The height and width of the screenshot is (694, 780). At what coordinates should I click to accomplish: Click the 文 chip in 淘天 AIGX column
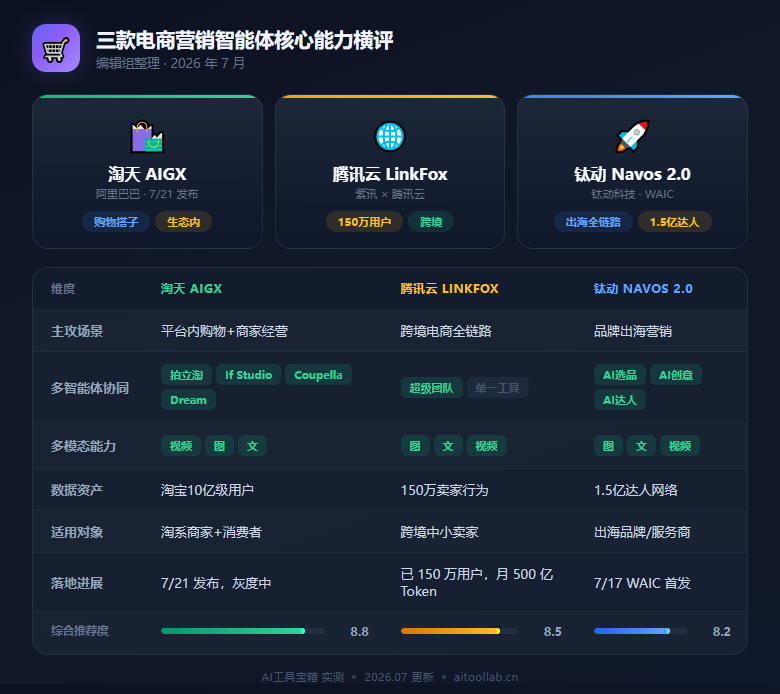point(253,446)
